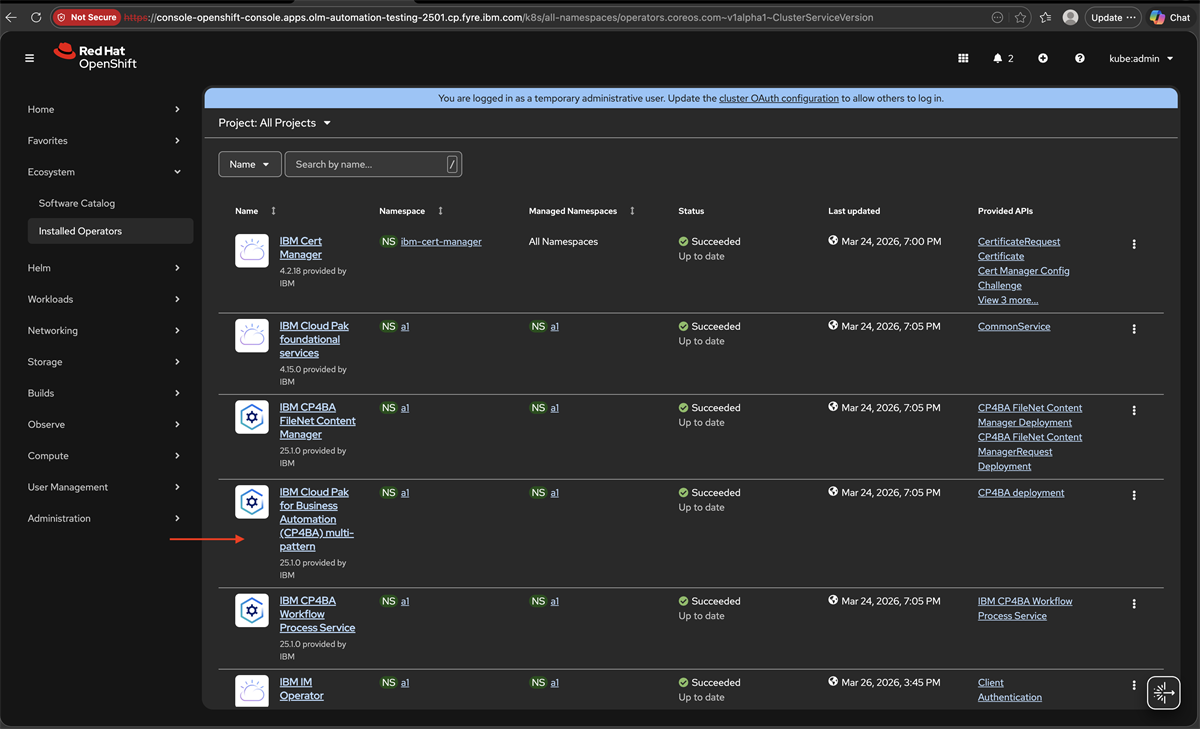Screen dimensions: 1200x729
Task: Click the floating assistant icon at bottom right
Action: click(x=1163, y=692)
